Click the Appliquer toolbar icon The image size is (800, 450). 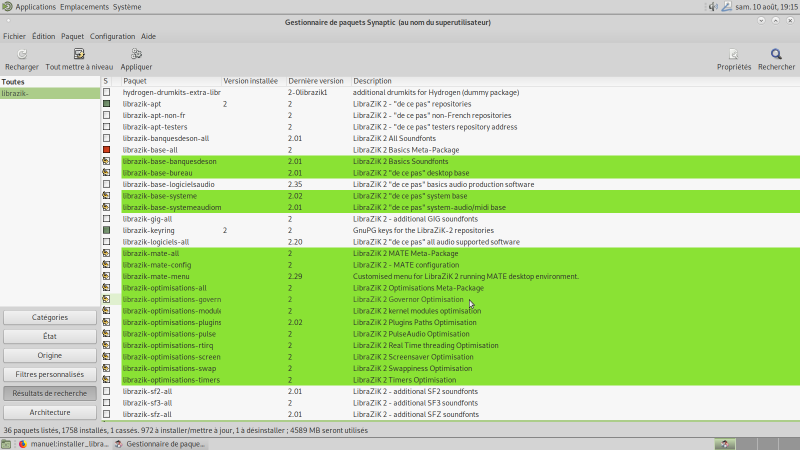click(136, 54)
